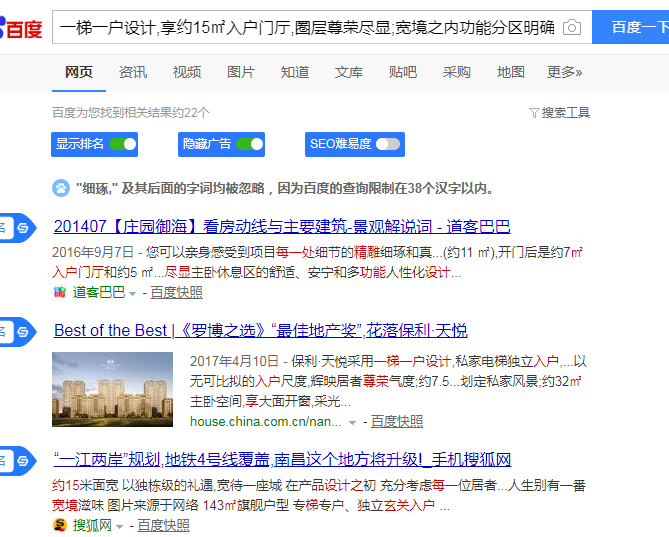Screen dimensions: 669x537
Task: Toggle the 显示排名 switch
Action: tap(123, 144)
